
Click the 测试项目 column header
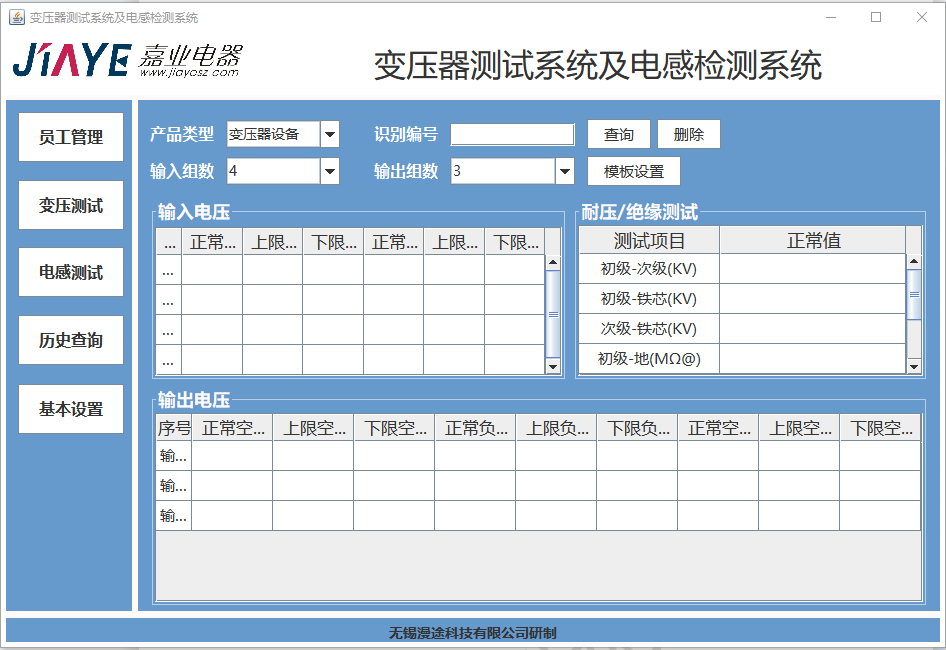[649, 240]
